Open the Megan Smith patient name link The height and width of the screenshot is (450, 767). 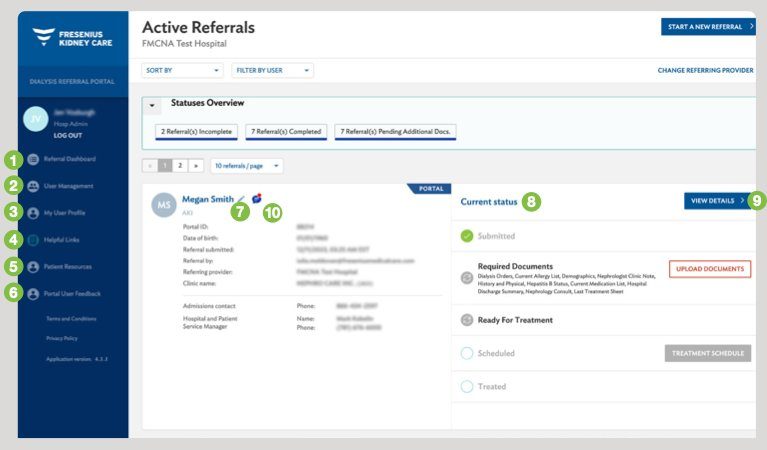point(208,199)
